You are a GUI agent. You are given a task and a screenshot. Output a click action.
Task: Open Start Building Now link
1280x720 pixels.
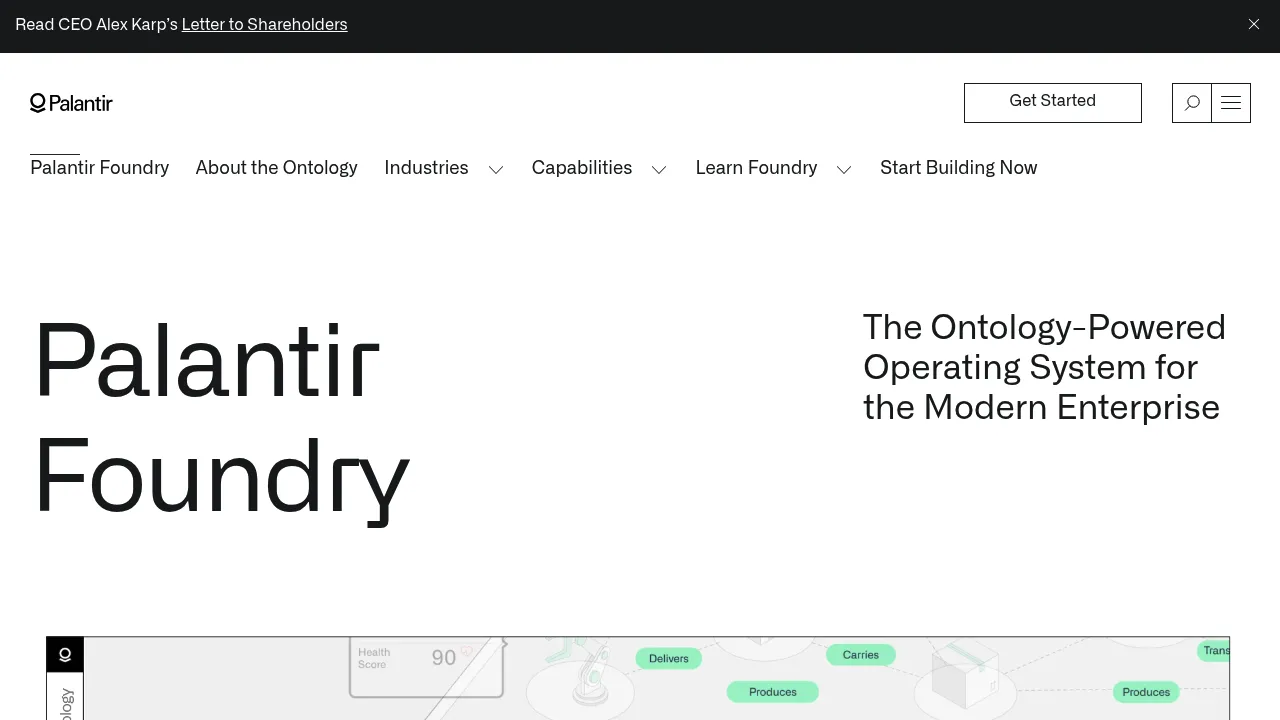tap(959, 168)
